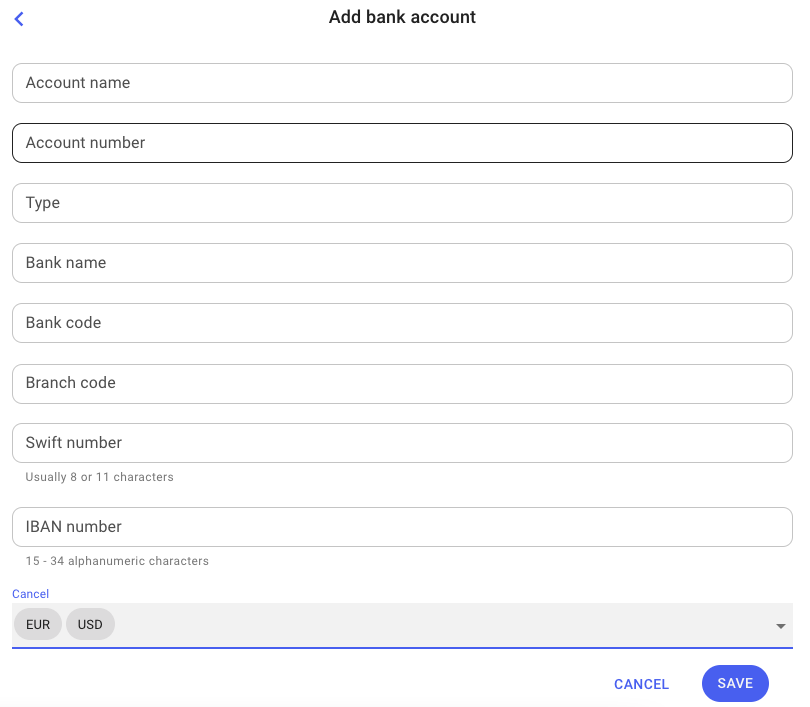Viewport: 810px width, 707px height.
Task: Expand the currency dropdown arrow
Action: click(x=780, y=626)
